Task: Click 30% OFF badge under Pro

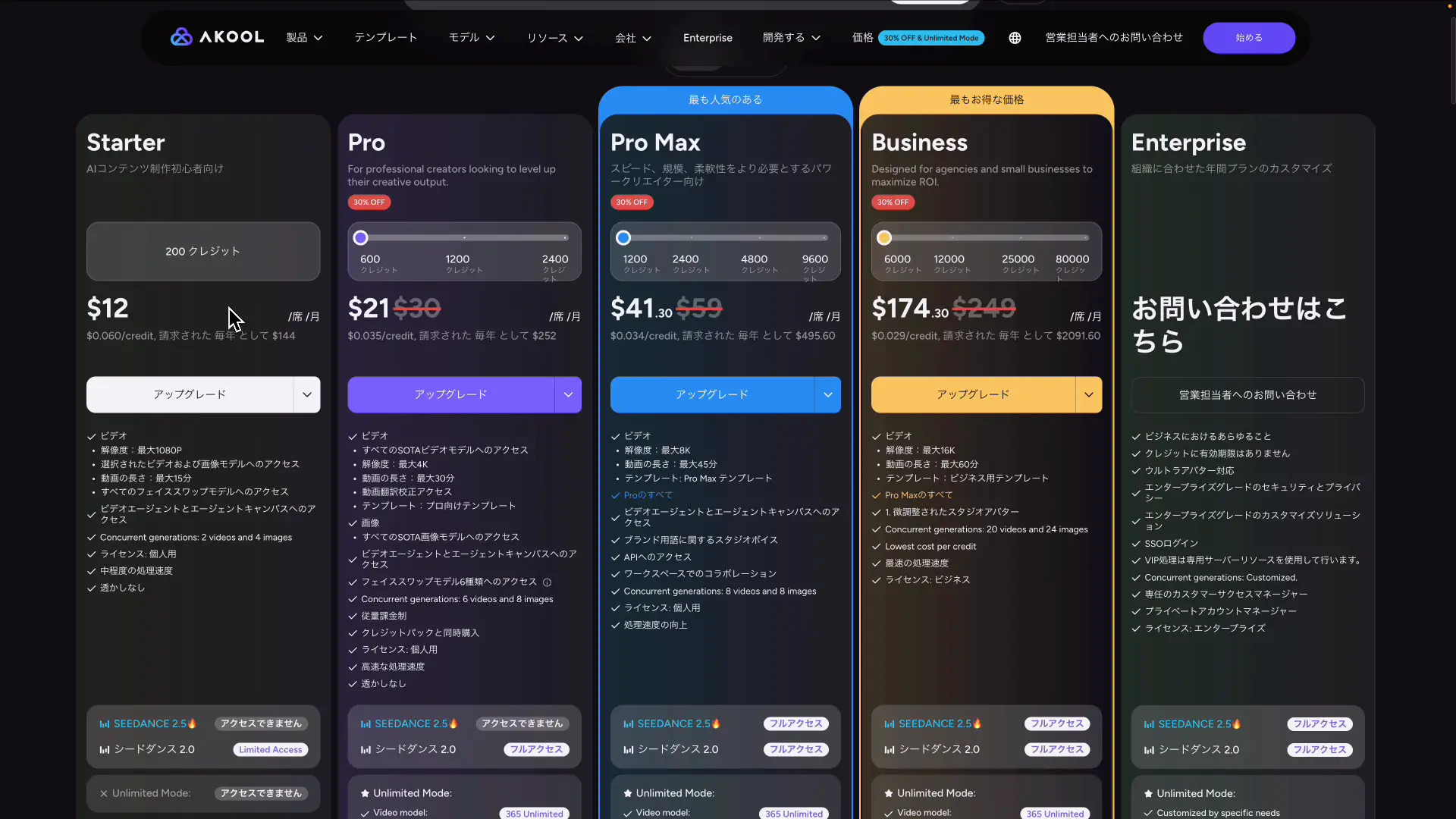Action: (369, 202)
